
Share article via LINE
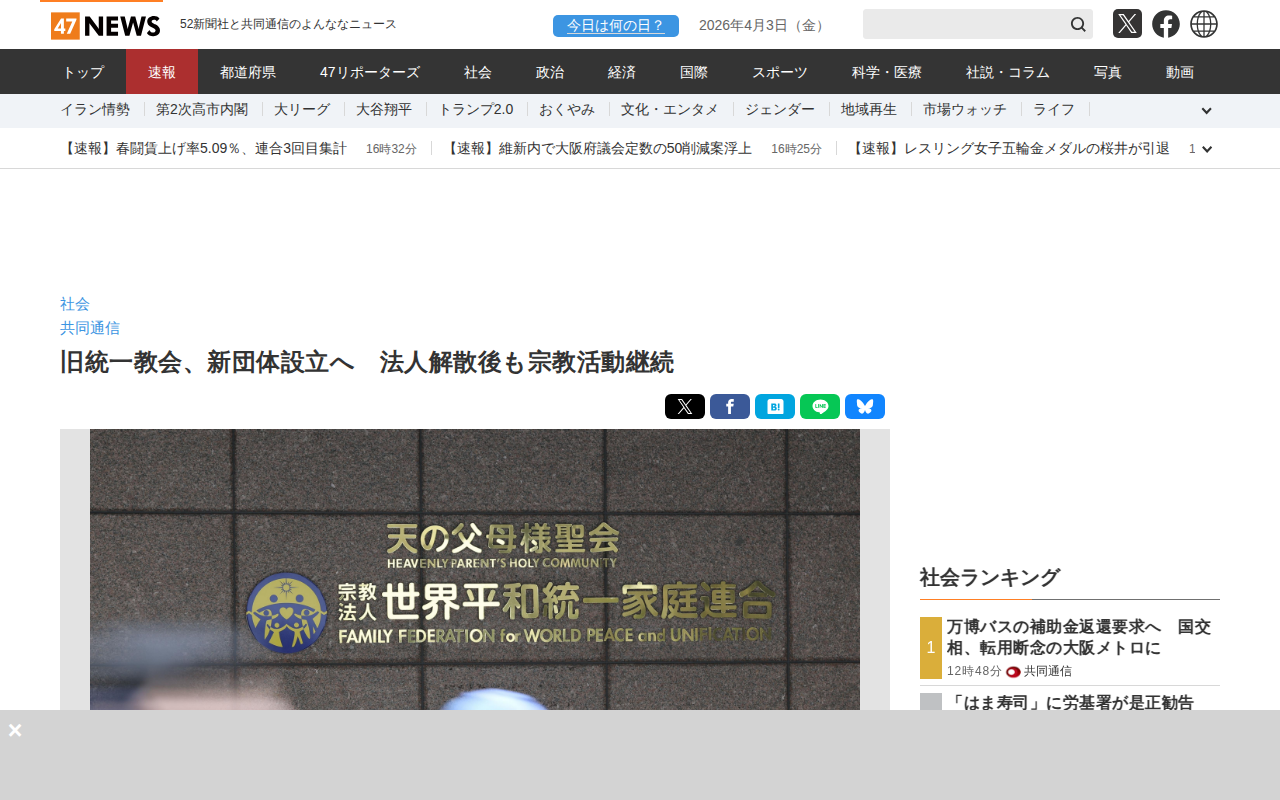(820, 407)
